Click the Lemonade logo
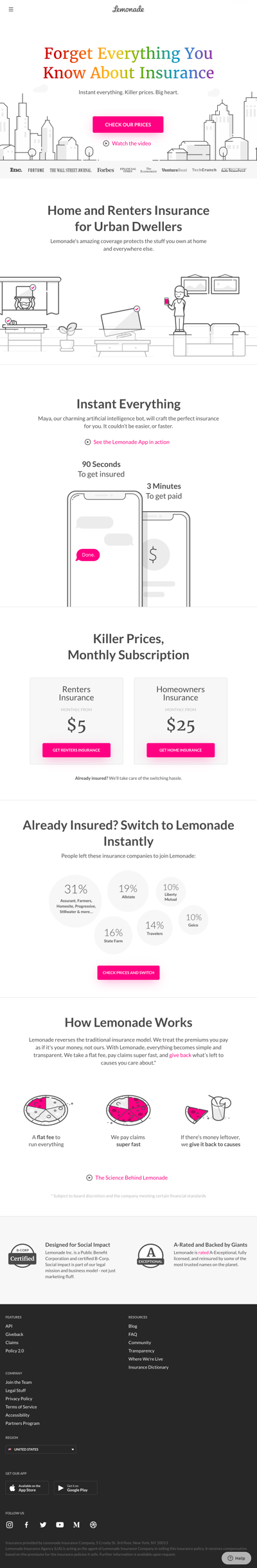The image size is (257, 1568). (x=128, y=10)
